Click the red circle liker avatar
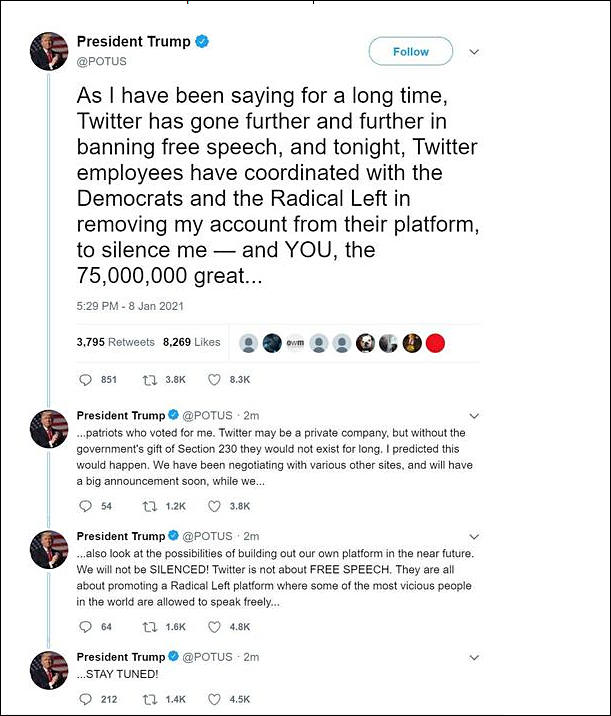 pyautogui.click(x=435, y=343)
